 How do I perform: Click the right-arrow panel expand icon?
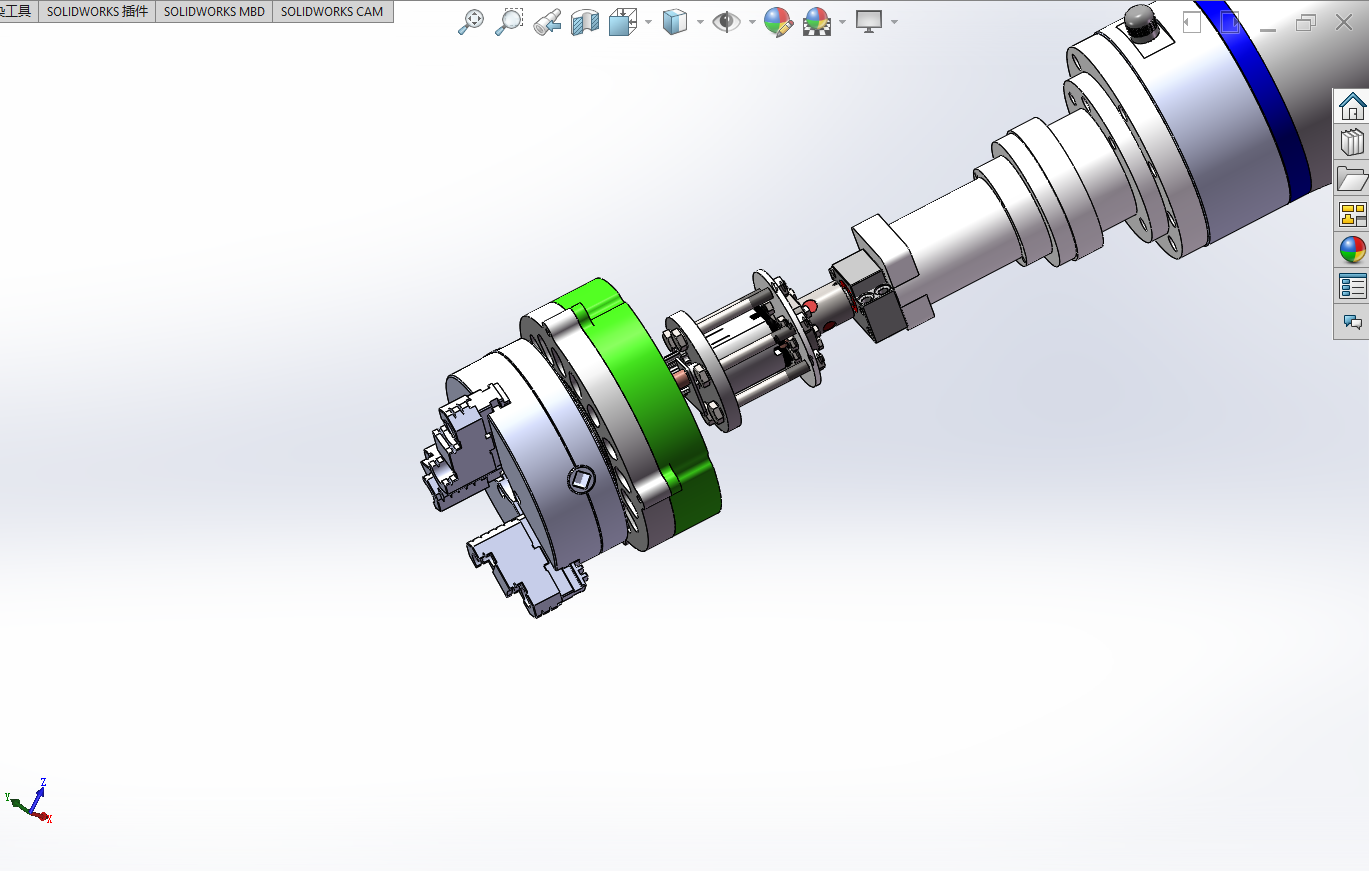(1230, 22)
